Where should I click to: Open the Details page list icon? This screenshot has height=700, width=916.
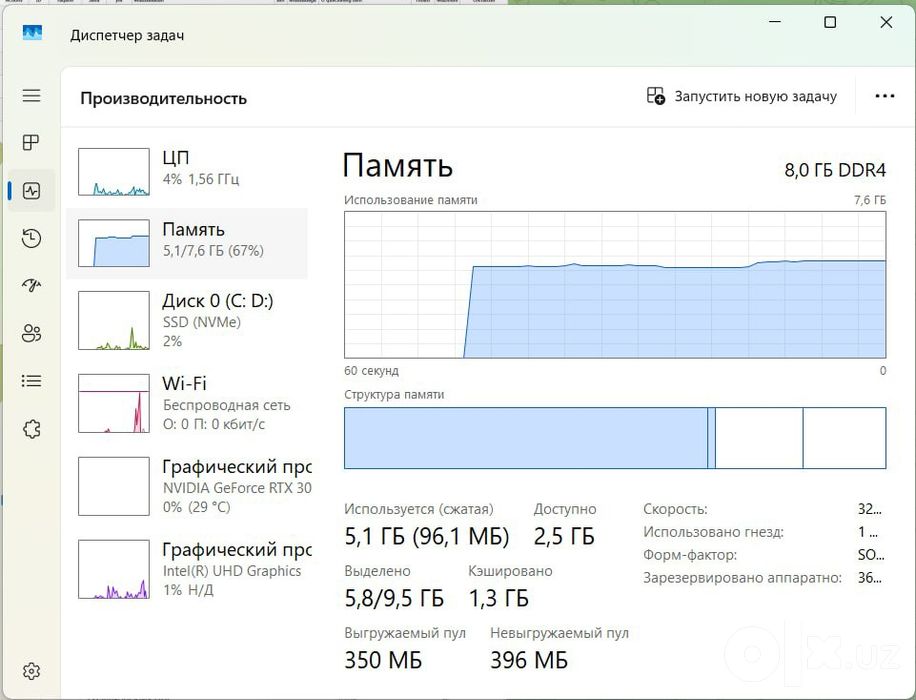(x=32, y=381)
